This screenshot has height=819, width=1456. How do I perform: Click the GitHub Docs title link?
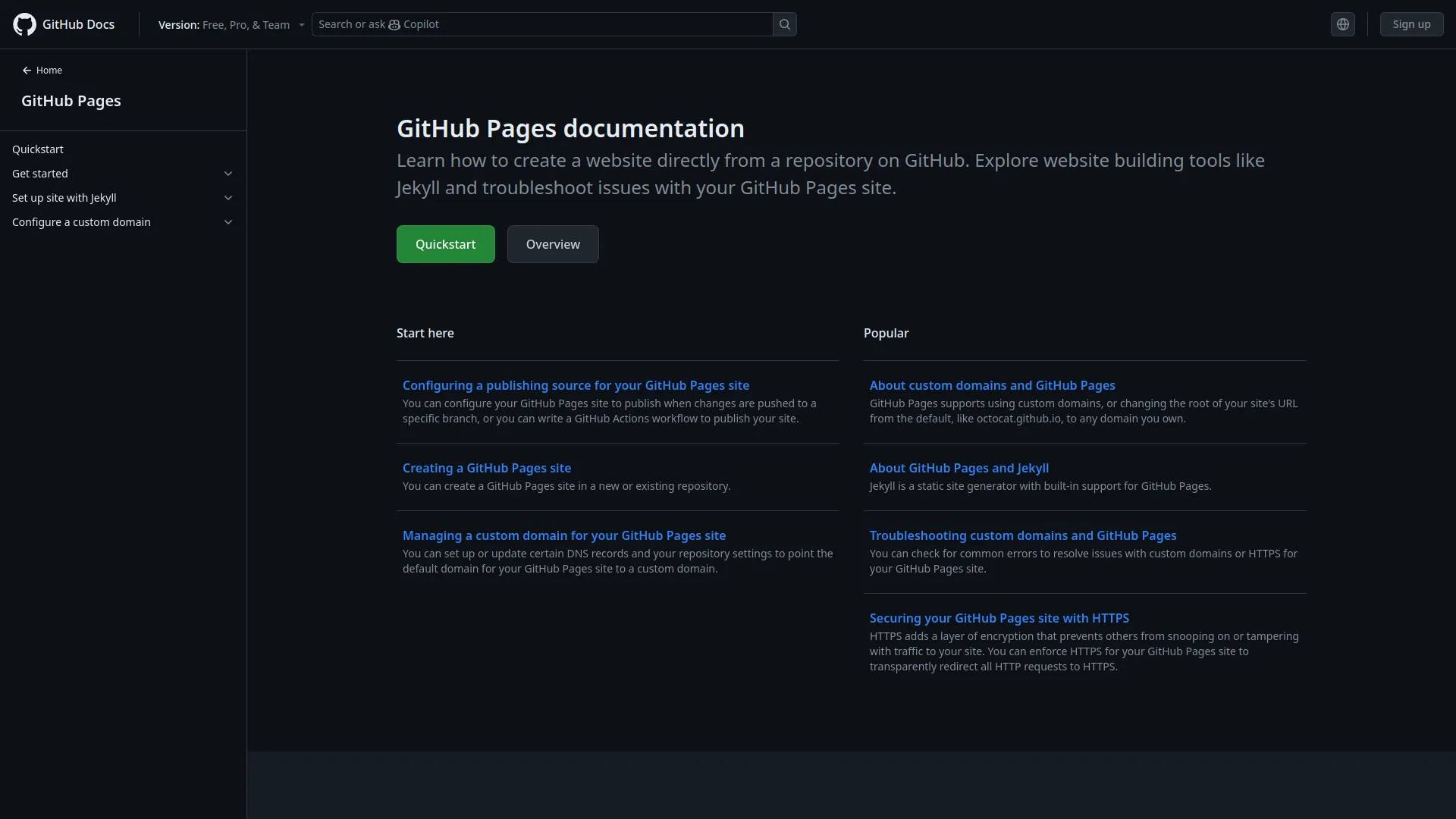click(x=78, y=24)
